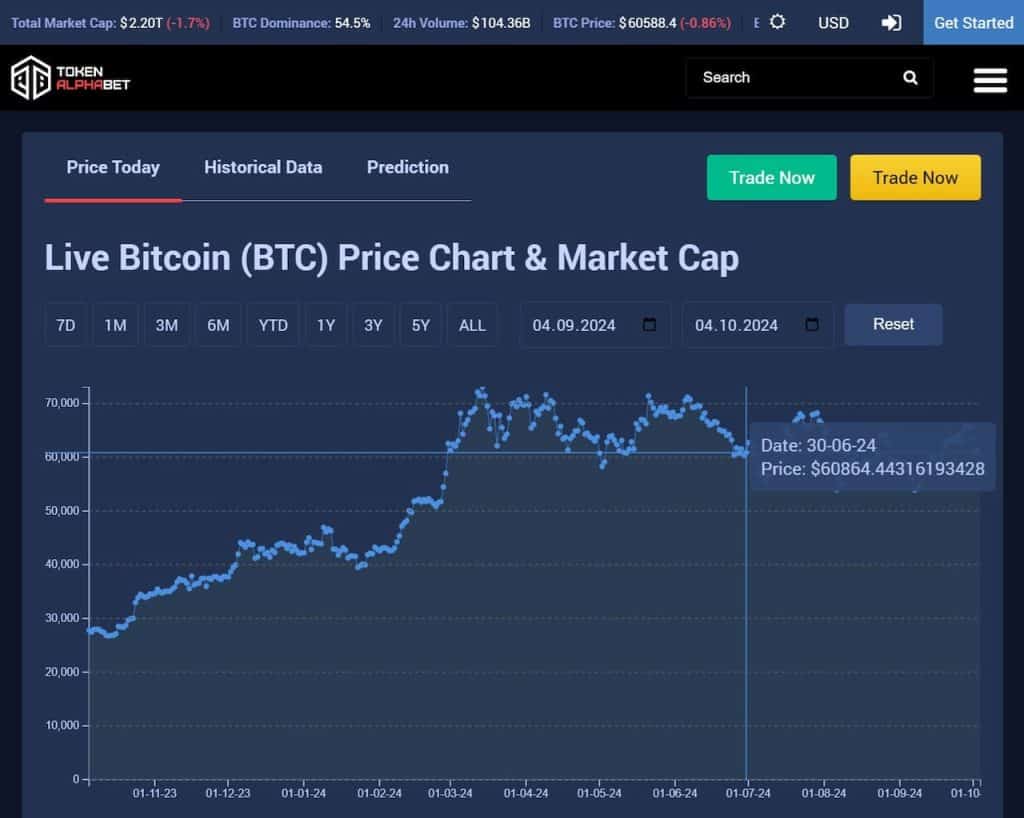Click the TokenAlphaBet logo icon
Image resolution: width=1024 pixels, height=818 pixels.
[x=32, y=78]
